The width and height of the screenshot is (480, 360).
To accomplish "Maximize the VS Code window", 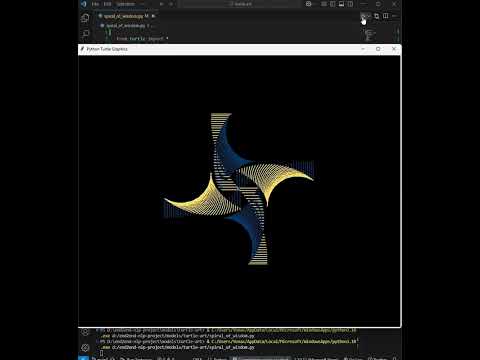I will pyautogui.click(x=379, y=4).
